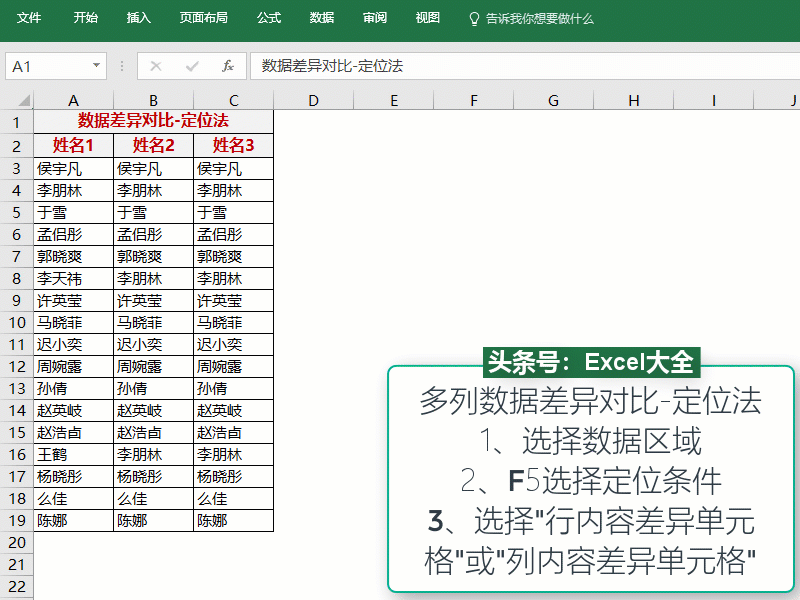Click the formula bar Enter checkmark icon
The width and height of the screenshot is (800, 600).
tap(190, 64)
